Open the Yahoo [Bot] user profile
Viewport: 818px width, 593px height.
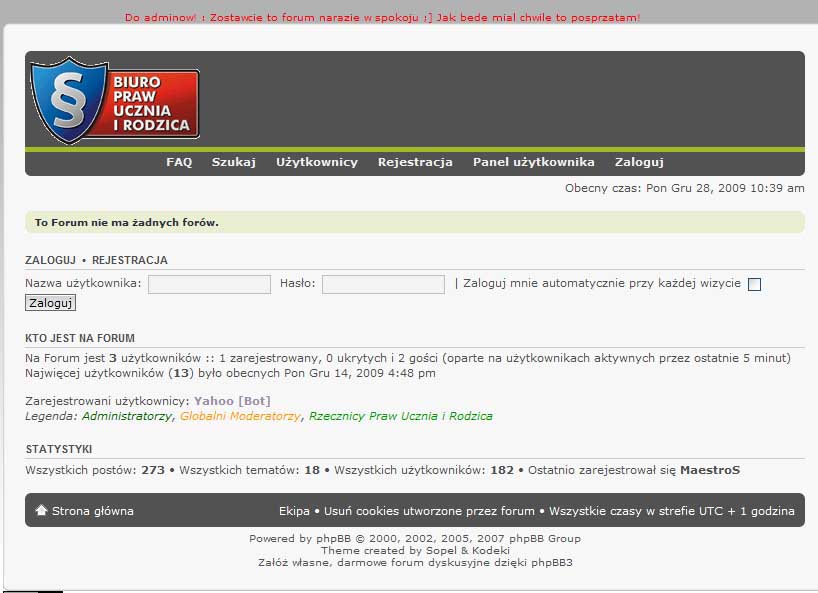pyautogui.click(x=232, y=401)
